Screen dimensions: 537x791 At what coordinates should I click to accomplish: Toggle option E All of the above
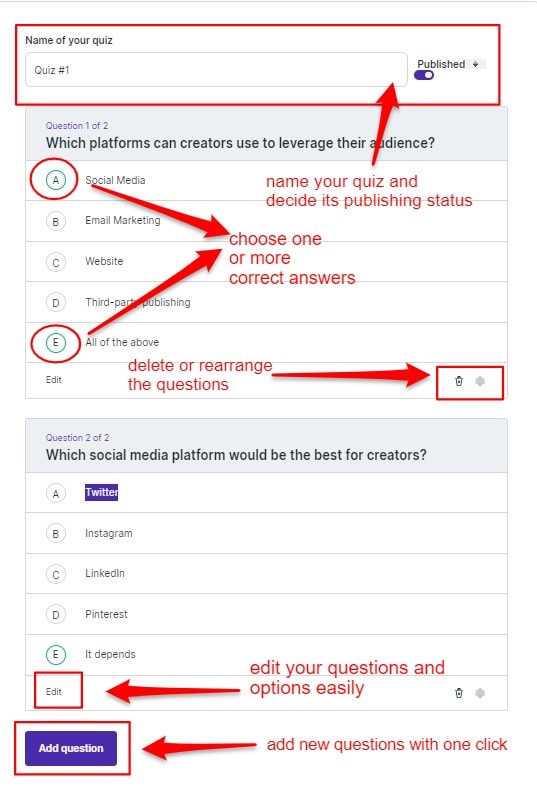[56, 343]
